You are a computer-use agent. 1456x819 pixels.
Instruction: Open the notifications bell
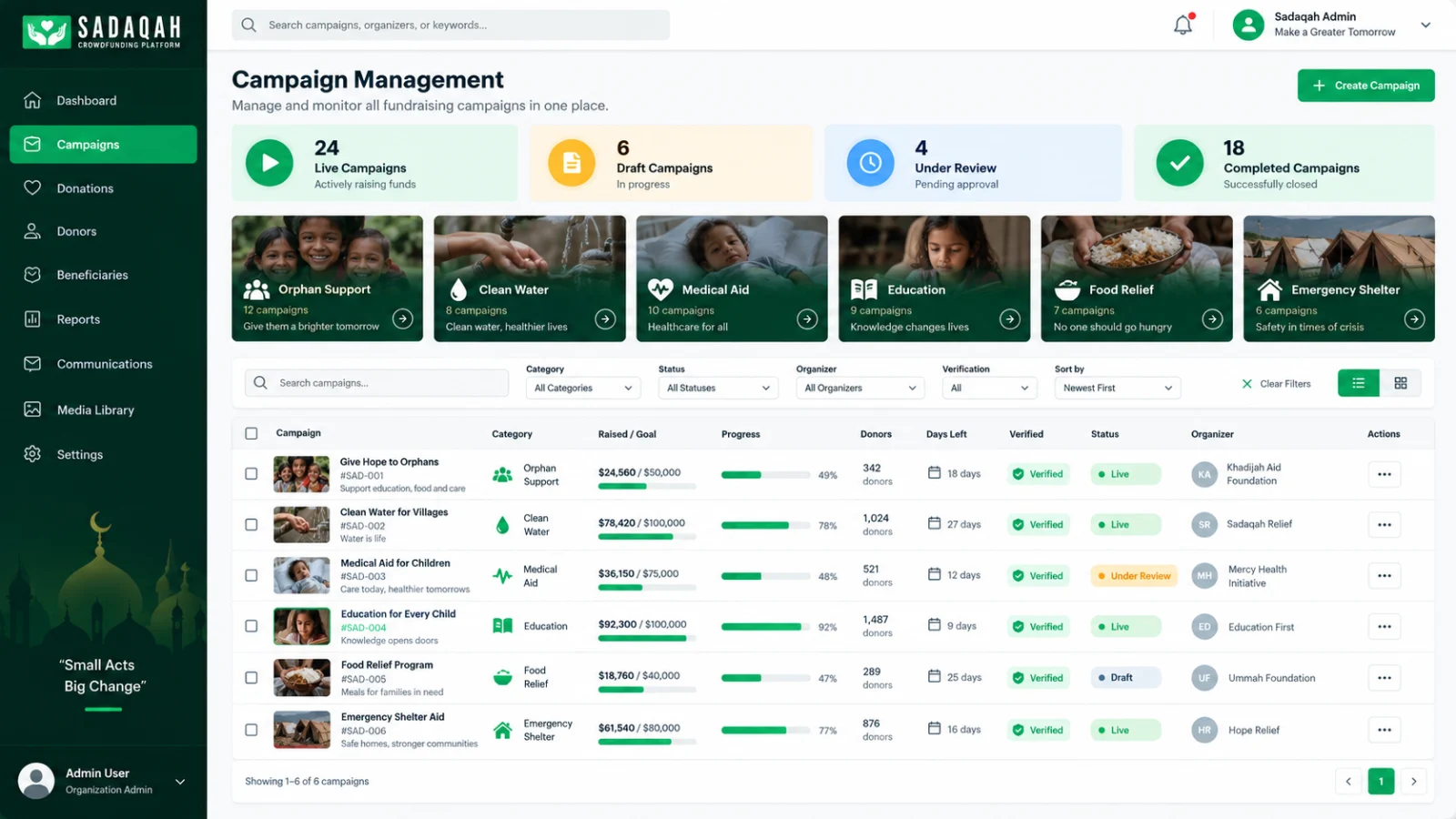pyautogui.click(x=1183, y=25)
